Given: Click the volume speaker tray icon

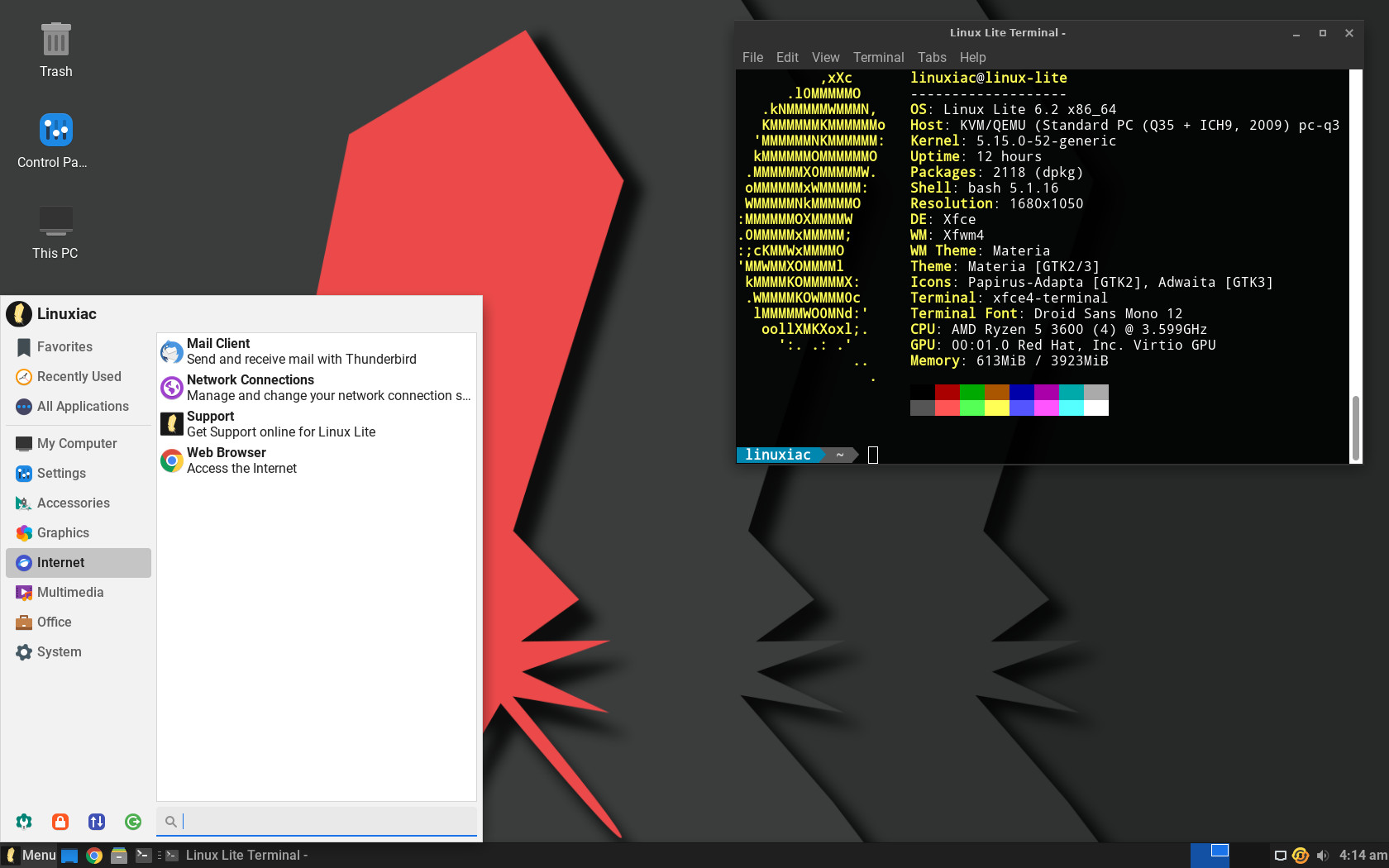Looking at the screenshot, I should point(1323,856).
